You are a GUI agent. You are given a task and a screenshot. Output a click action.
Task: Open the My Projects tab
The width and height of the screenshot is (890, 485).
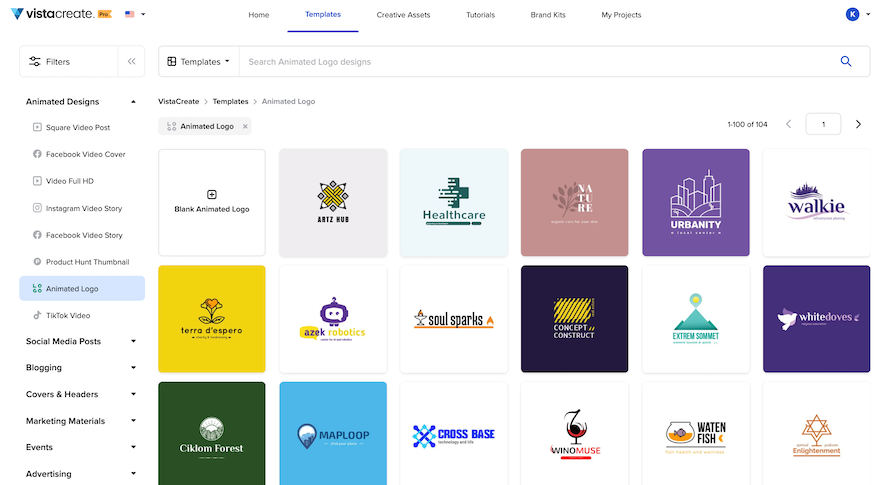click(x=621, y=15)
